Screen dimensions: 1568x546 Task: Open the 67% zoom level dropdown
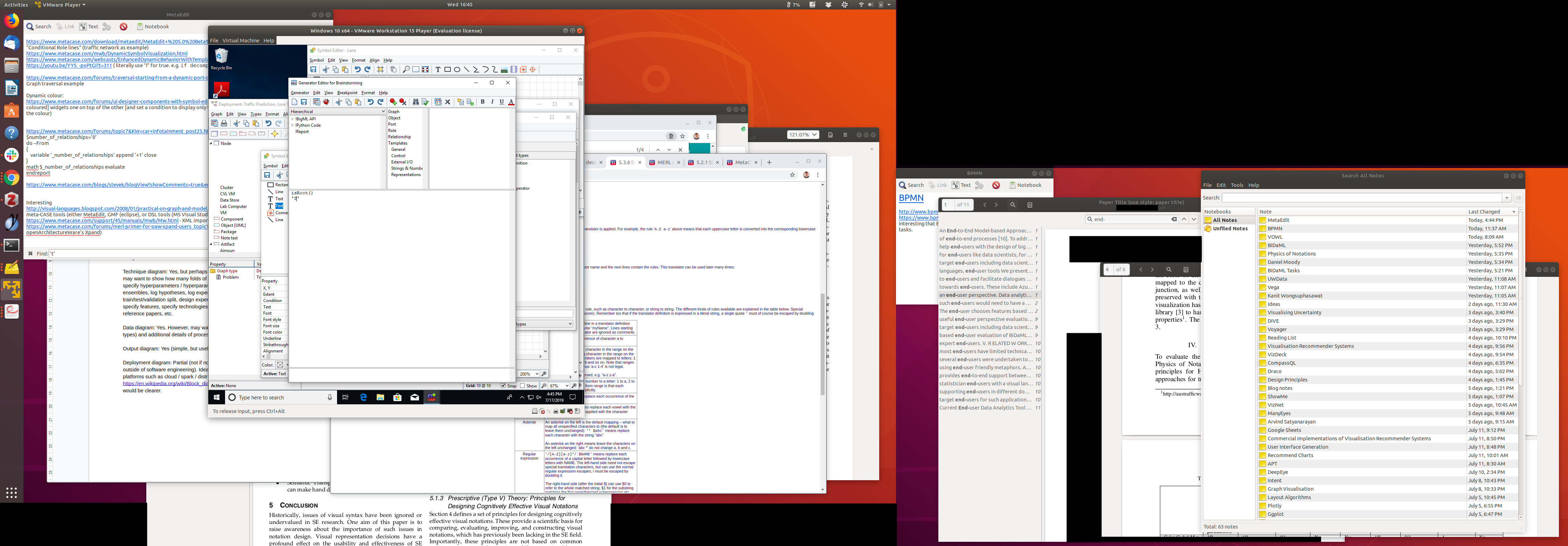pyautogui.click(x=567, y=386)
